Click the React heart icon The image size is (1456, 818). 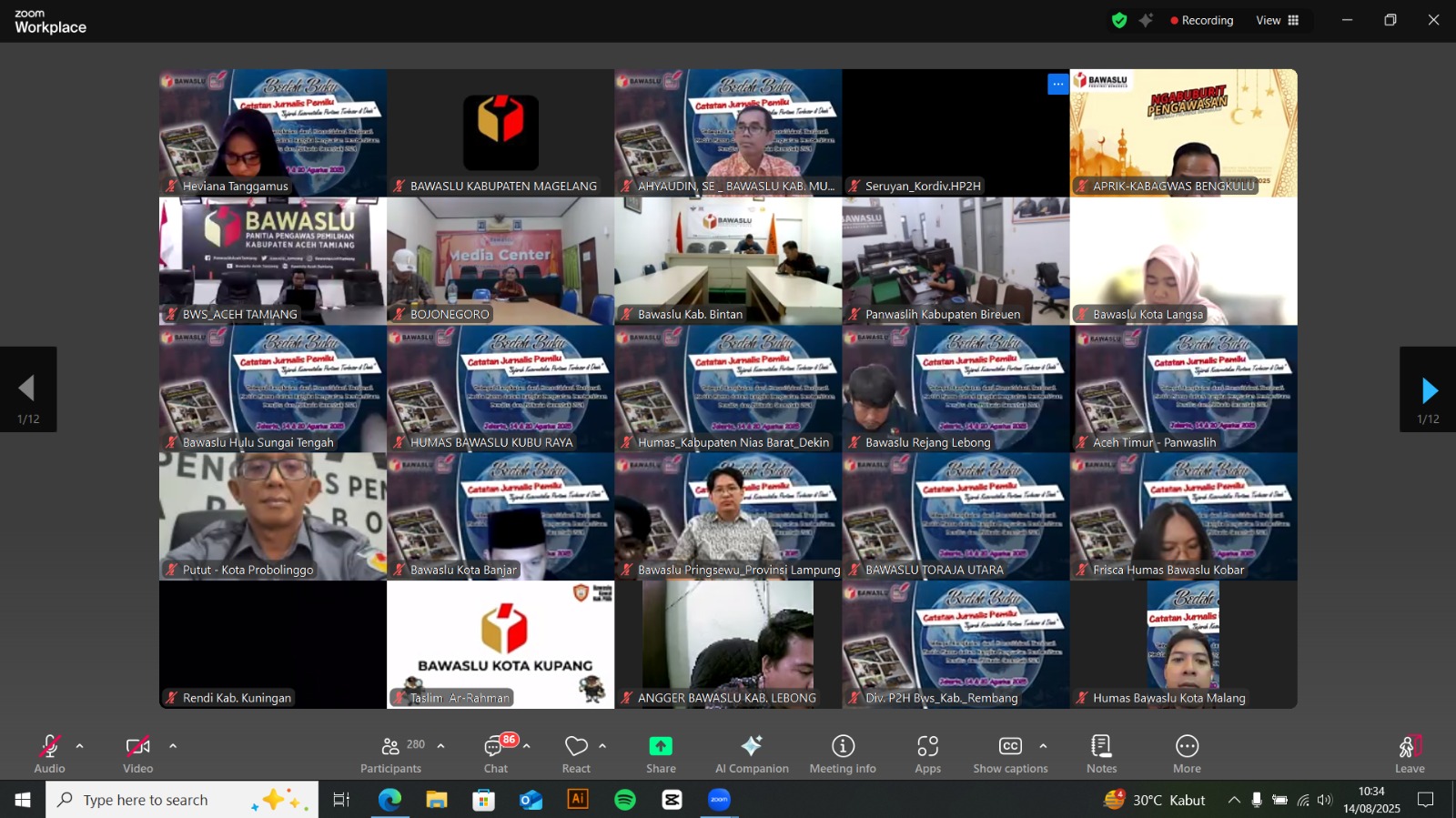coord(576,754)
